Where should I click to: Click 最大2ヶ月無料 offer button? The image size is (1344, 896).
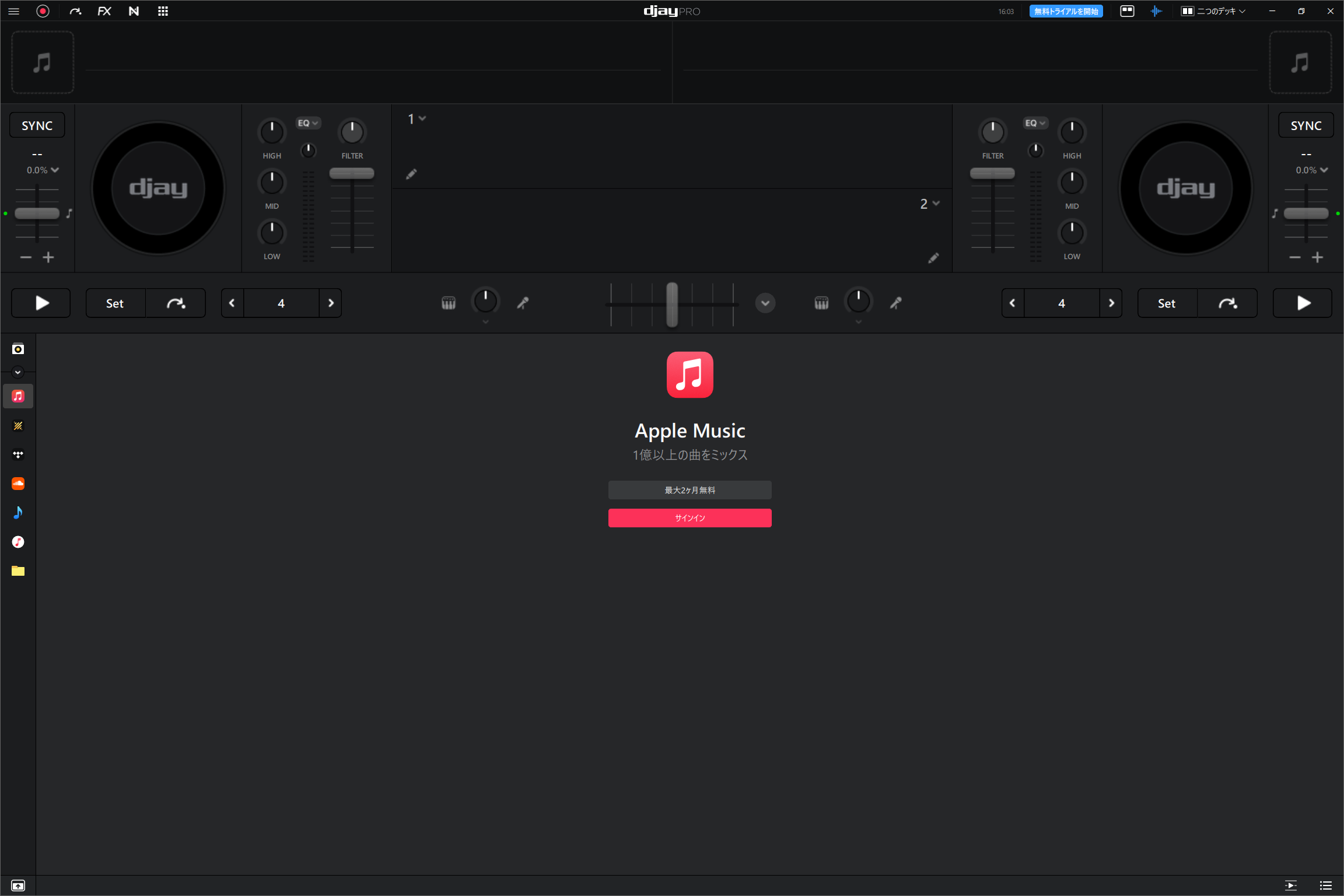pyautogui.click(x=690, y=489)
